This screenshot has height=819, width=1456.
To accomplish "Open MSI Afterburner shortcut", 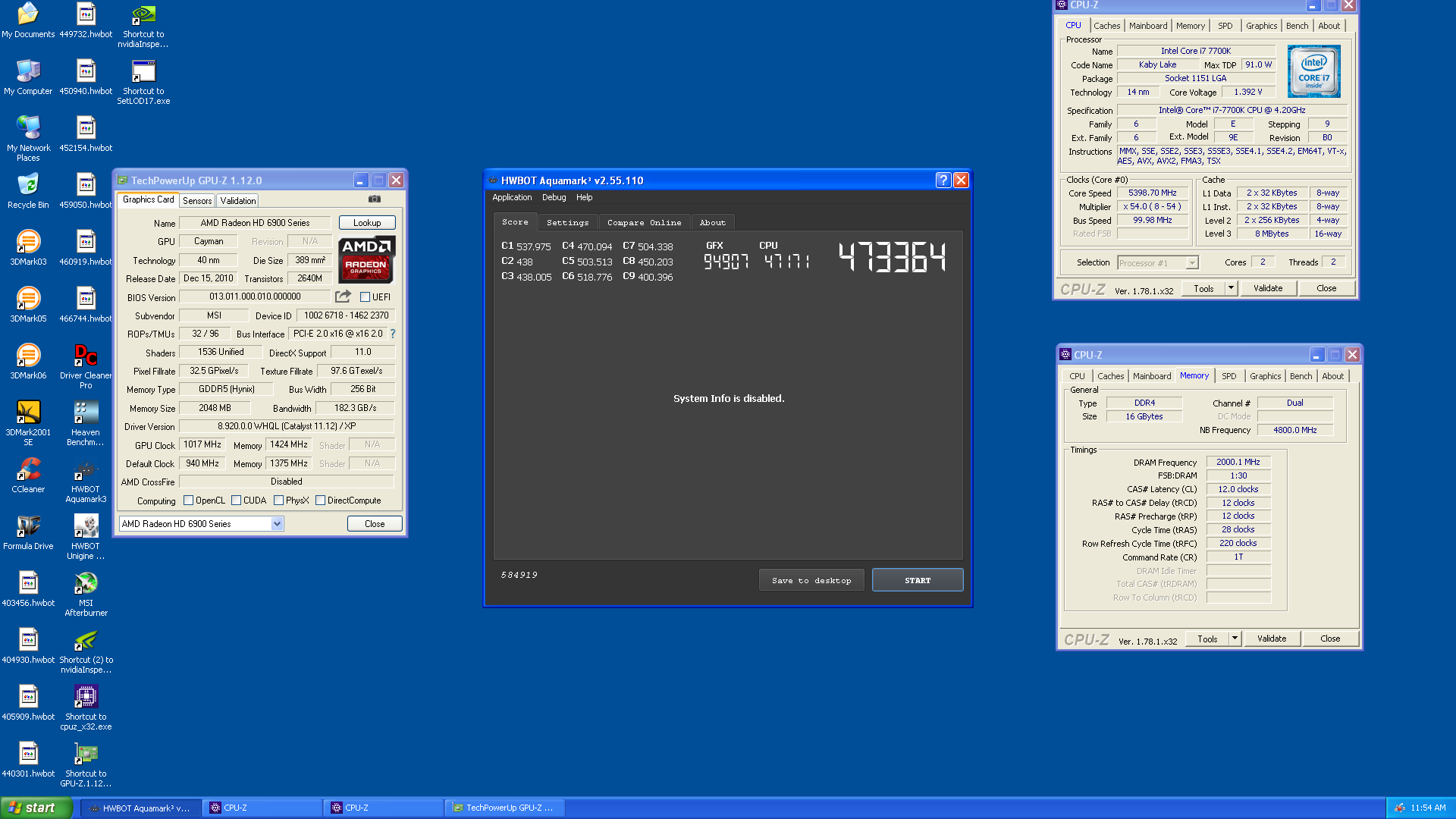I will (86, 594).
